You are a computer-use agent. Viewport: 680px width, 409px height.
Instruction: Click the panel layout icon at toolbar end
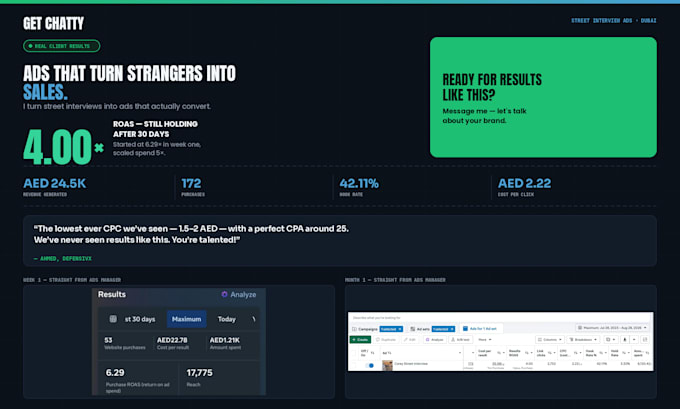click(645, 340)
